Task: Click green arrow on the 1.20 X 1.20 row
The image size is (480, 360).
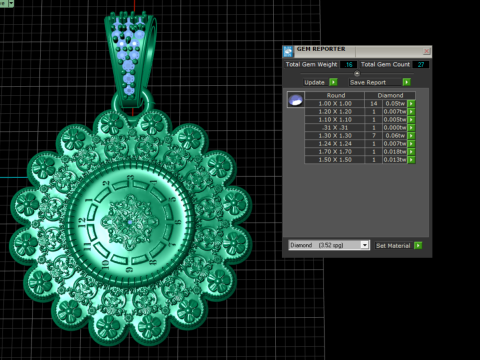Action: pyautogui.click(x=411, y=112)
